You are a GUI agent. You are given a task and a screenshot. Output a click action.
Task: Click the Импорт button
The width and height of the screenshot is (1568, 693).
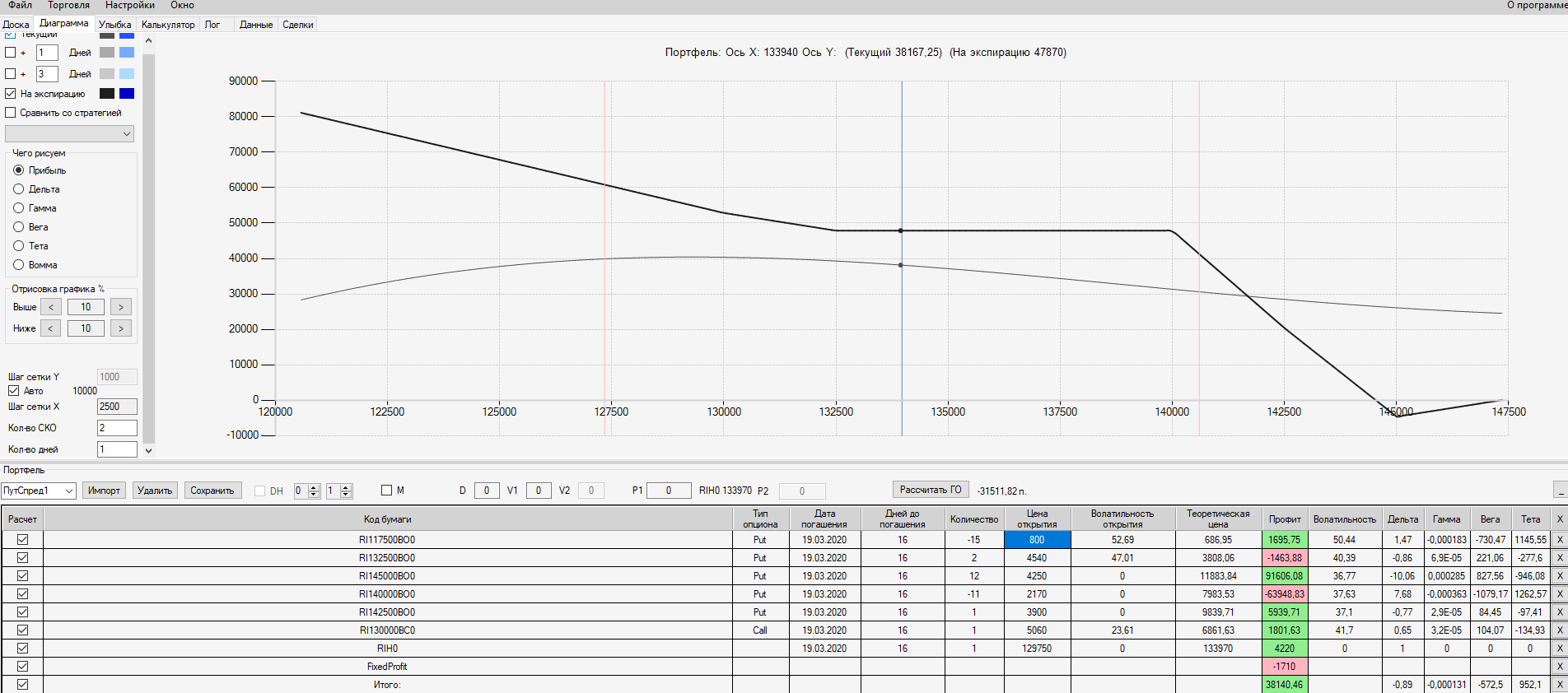tap(104, 491)
